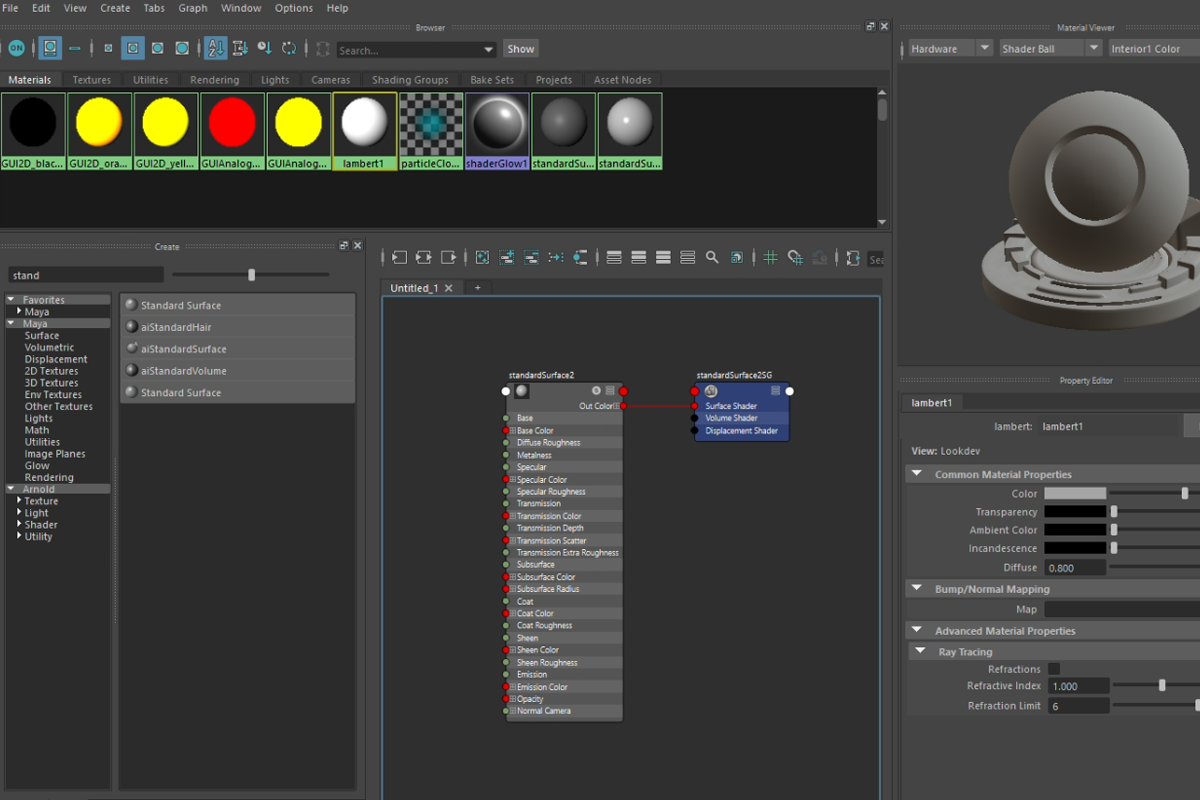Open the Graph menu
The height and width of the screenshot is (800, 1200).
(193, 8)
